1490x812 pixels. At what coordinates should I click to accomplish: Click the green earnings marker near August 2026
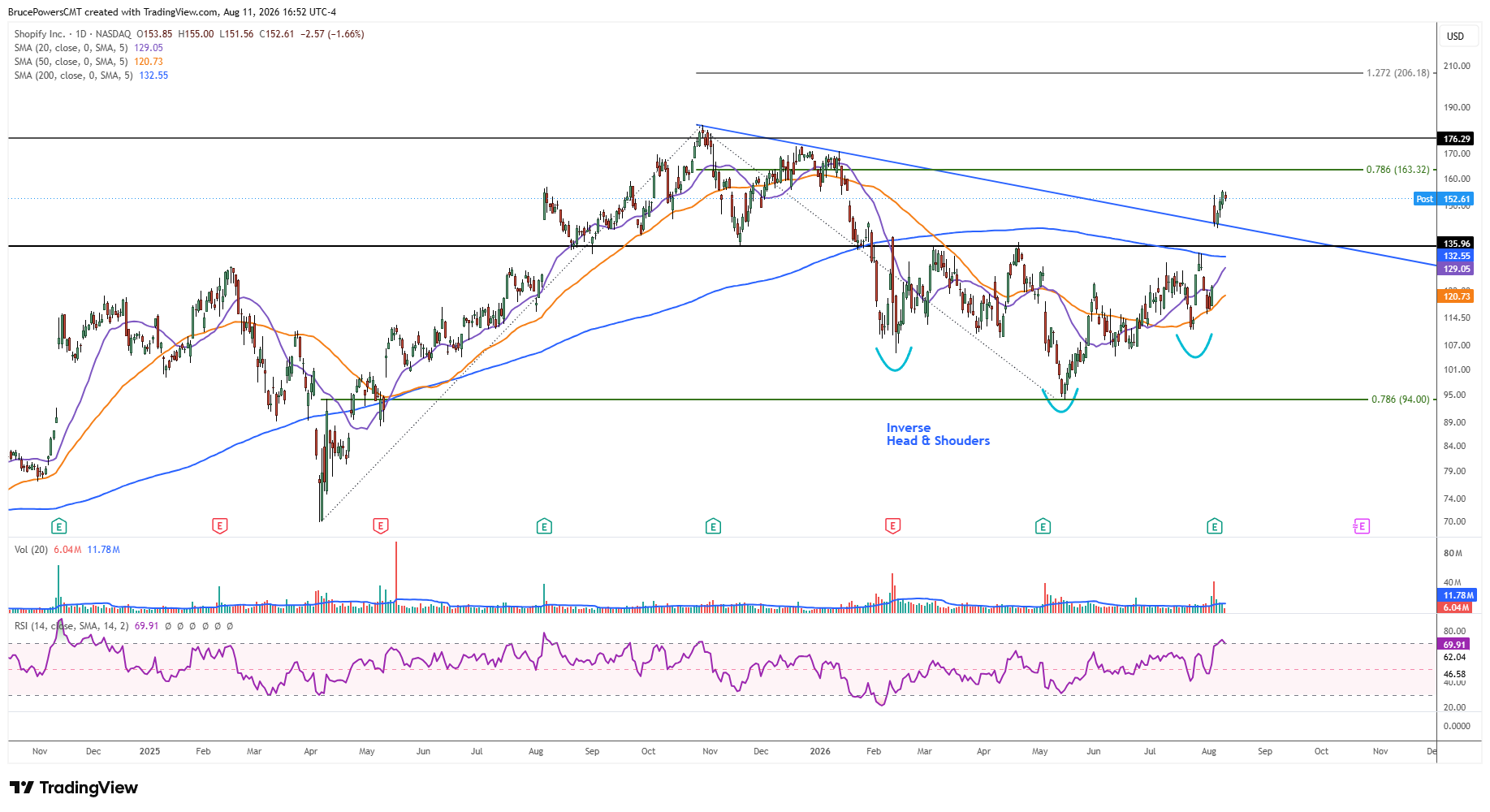point(1215,526)
